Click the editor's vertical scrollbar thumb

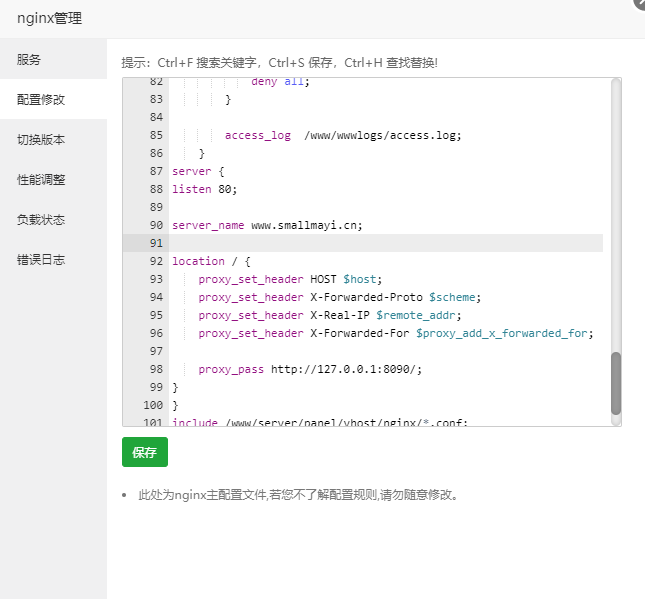[x=615, y=383]
